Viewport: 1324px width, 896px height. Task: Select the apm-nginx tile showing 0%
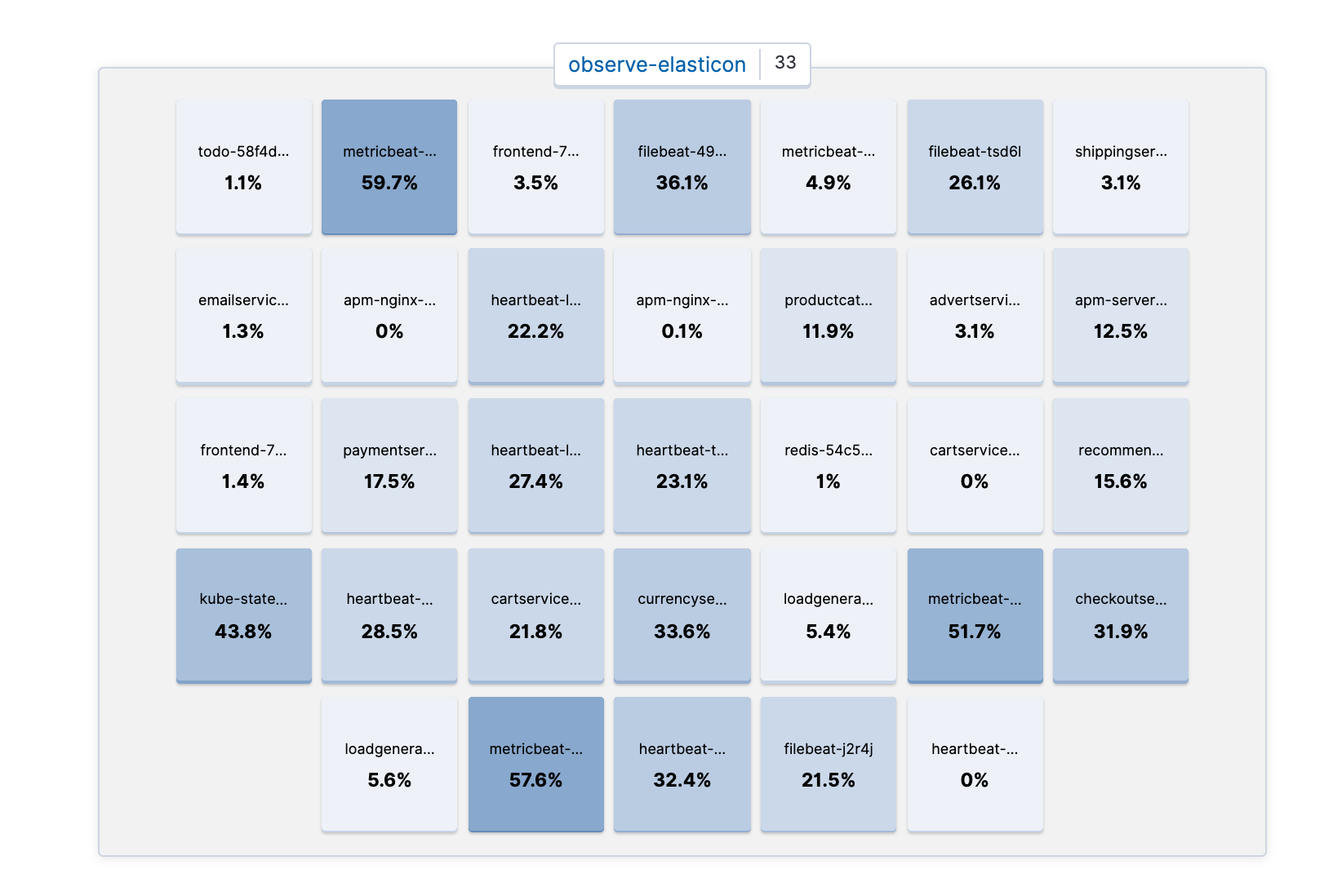coord(389,316)
